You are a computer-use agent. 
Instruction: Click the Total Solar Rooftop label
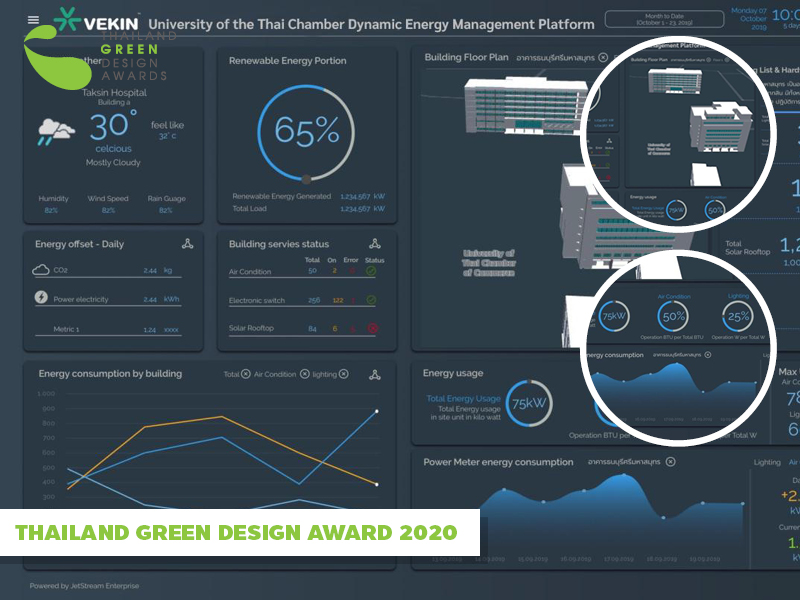point(747,248)
